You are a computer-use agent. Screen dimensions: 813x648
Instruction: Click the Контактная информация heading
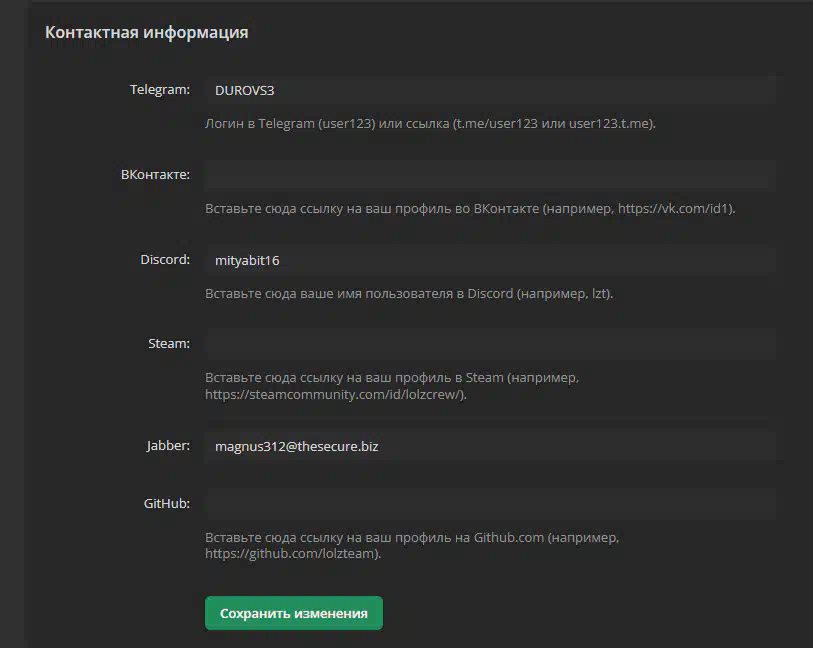point(147,32)
